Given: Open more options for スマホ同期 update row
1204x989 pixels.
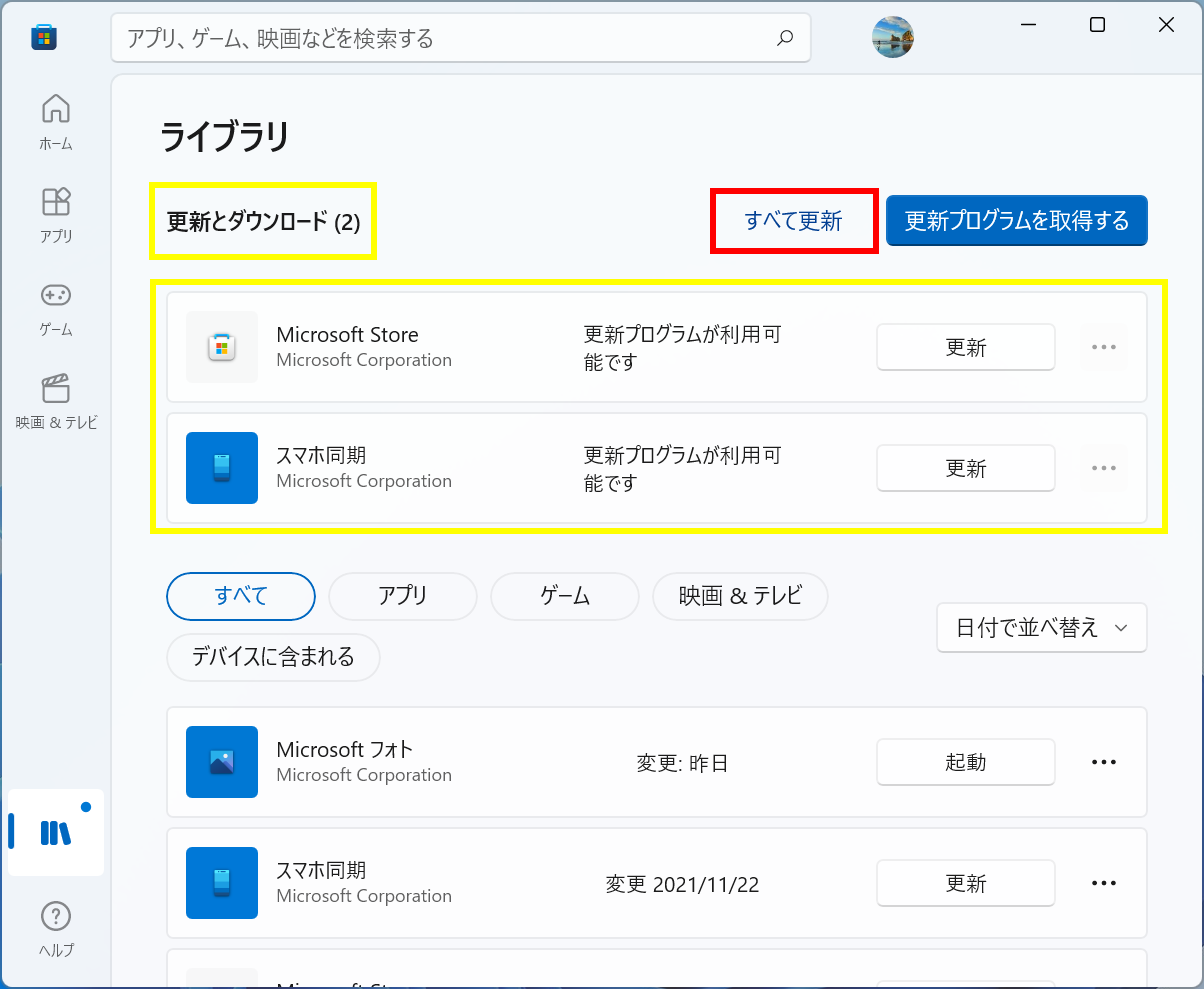Looking at the screenshot, I should click(x=1104, y=468).
